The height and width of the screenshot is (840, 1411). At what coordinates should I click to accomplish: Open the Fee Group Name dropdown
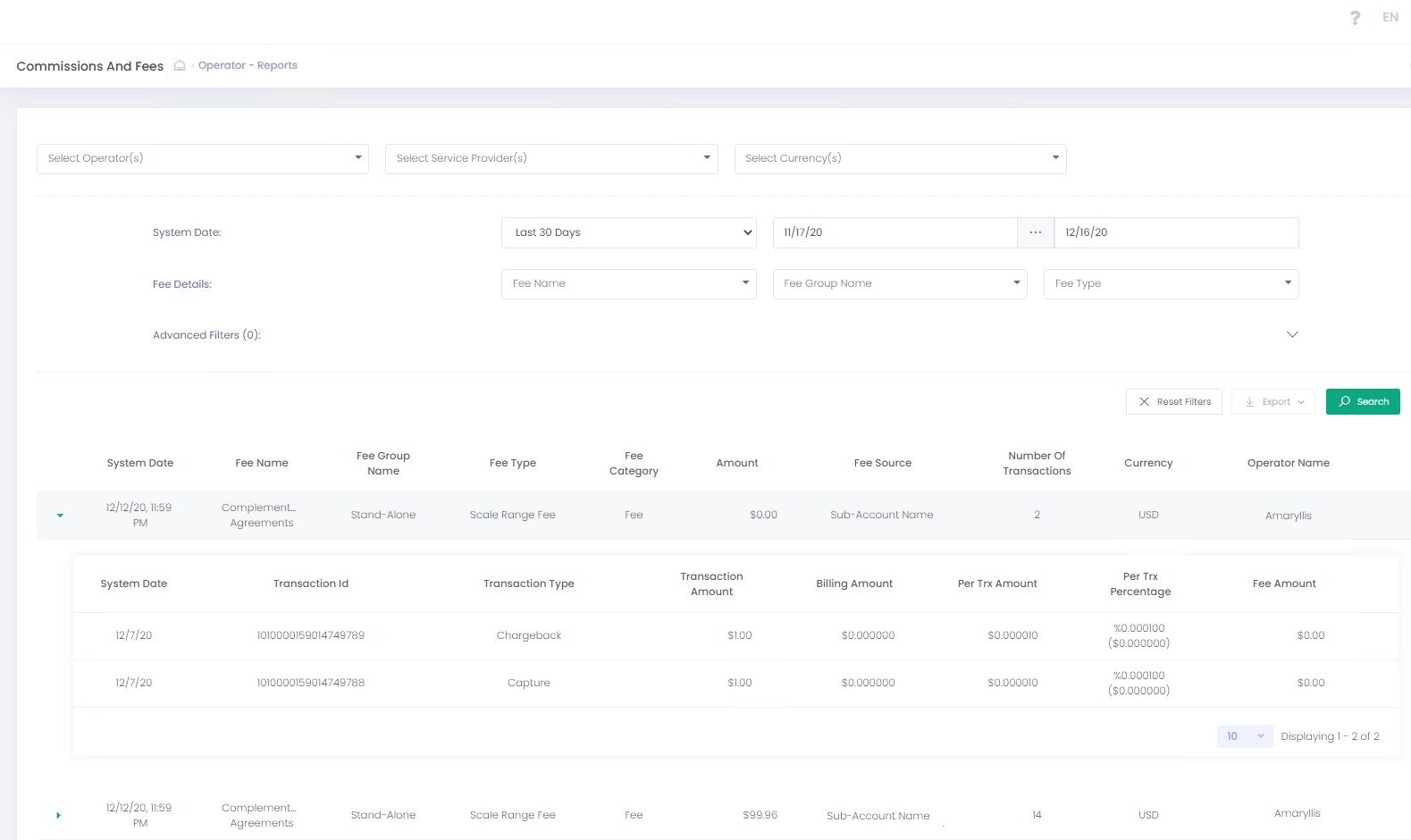pyautogui.click(x=900, y=283)
